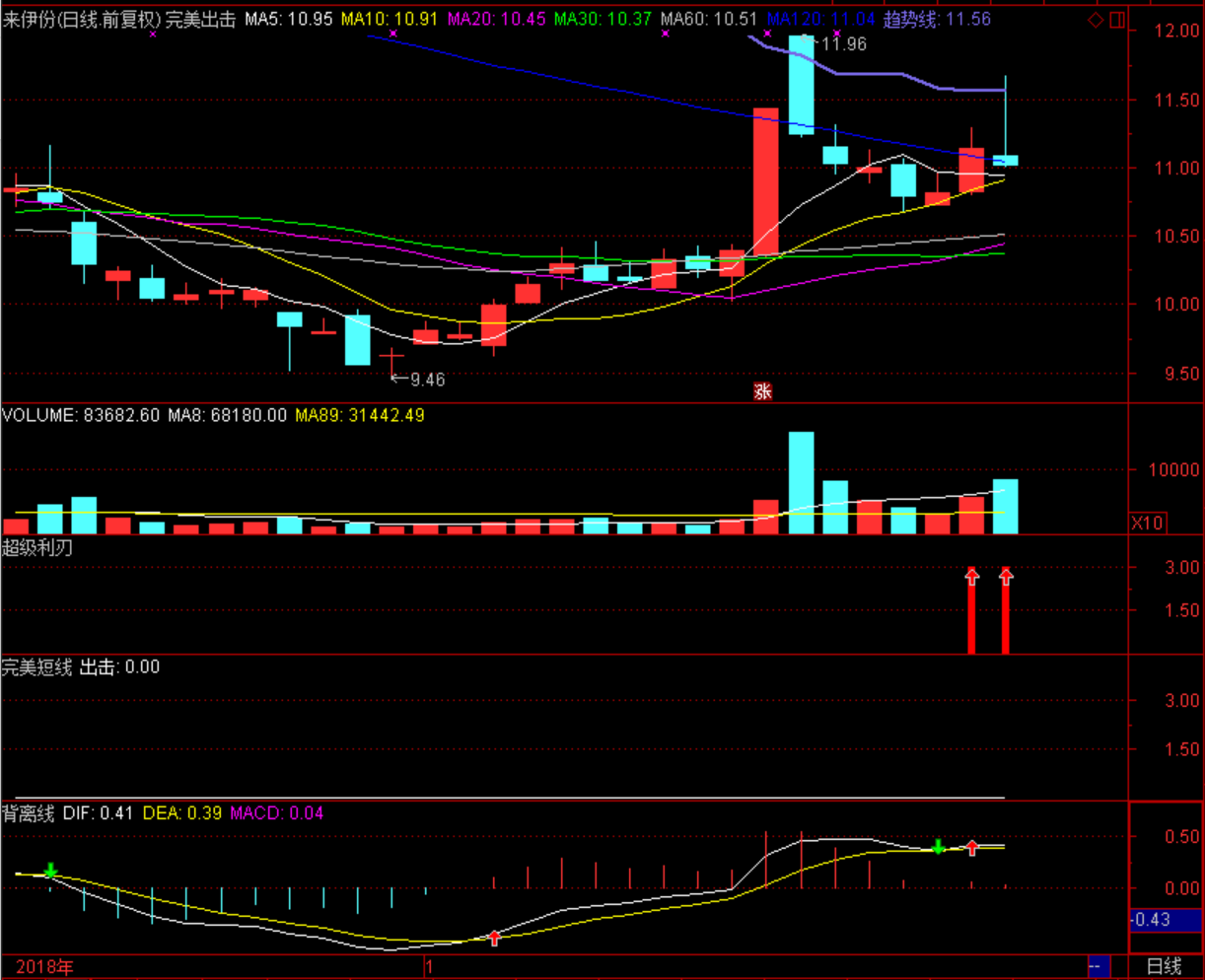Viewport: 1205px width, 980px height.
Task: Click the rightmost red up-arrow on MACD lines
Action: click(x=972, y=848)
